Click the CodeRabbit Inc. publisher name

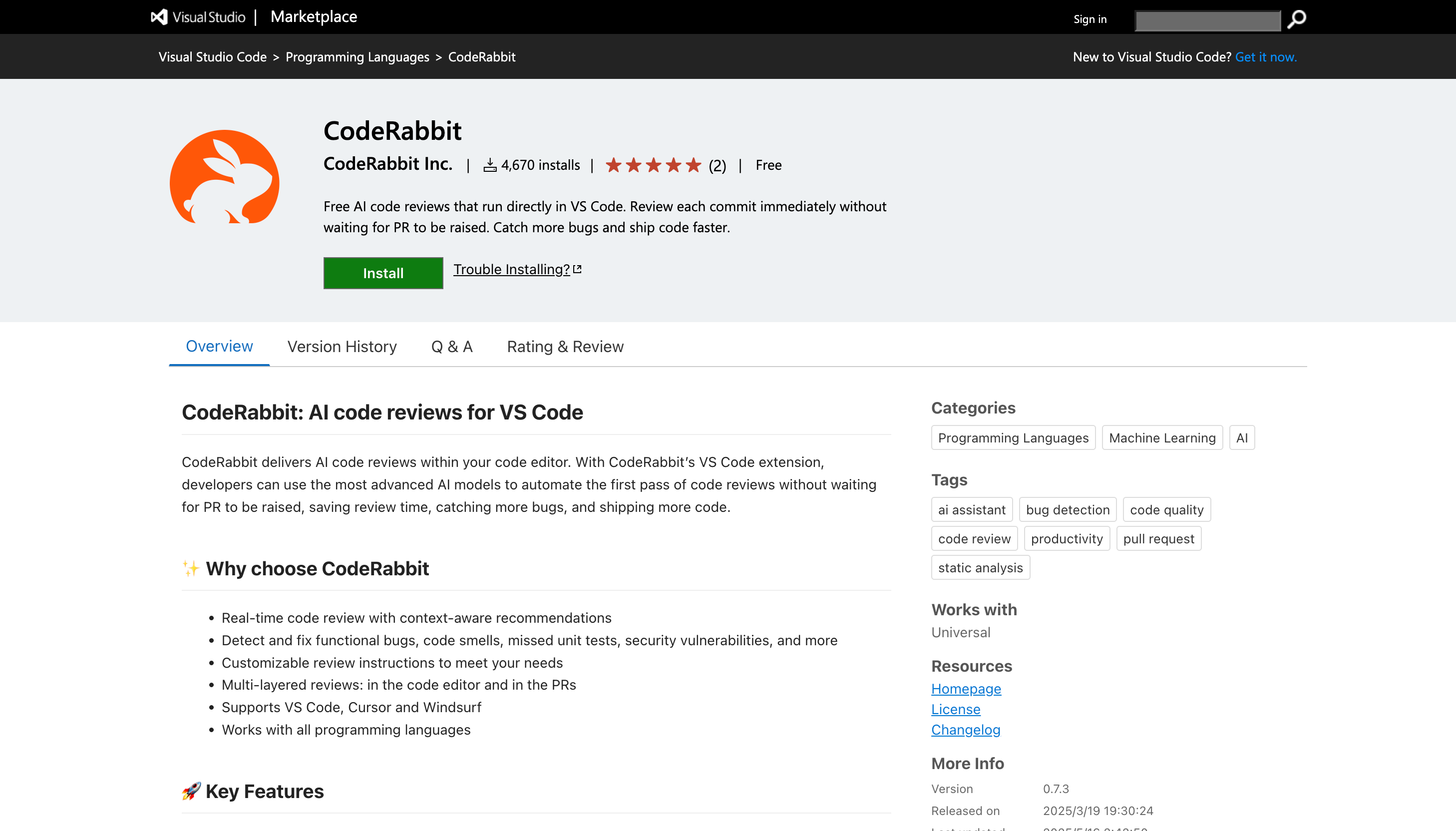tap(387, 164)
